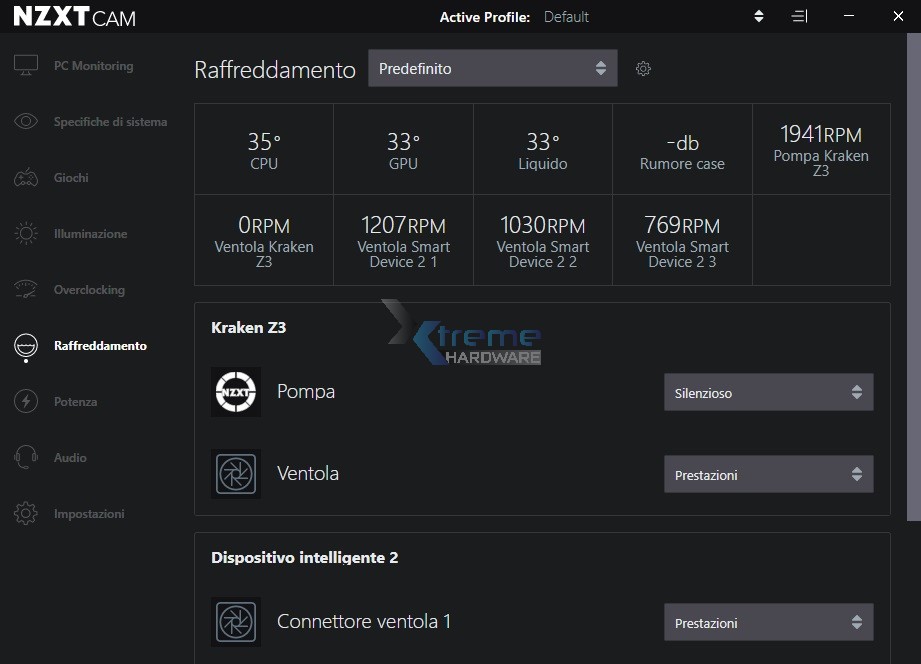This screenshot has height=664, width=921.
Task: Expand the Kraken Ventola Prestazioni dropdown
Action: (768, 475)
